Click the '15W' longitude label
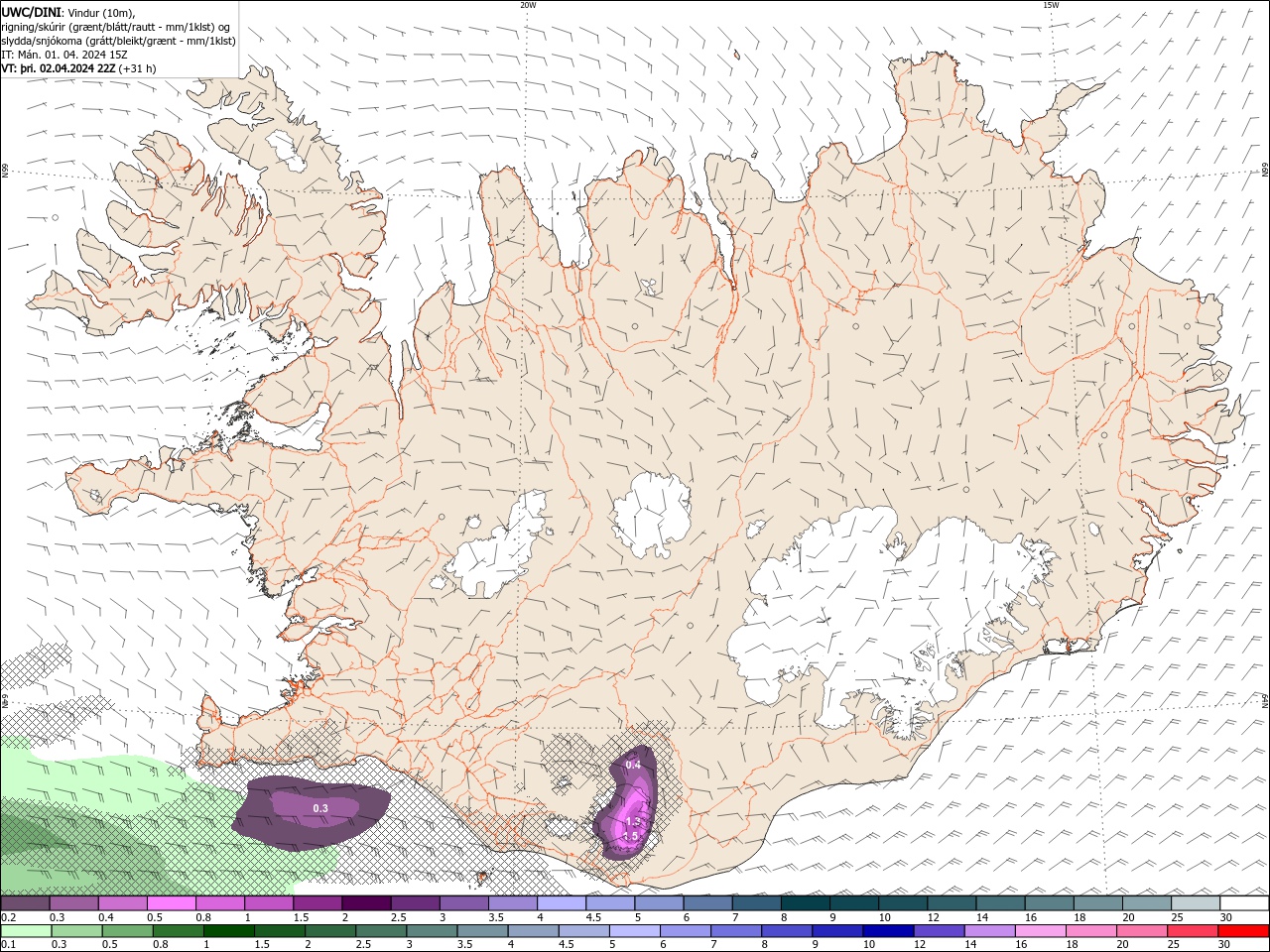This screenshot has height=952, width=1270. pyautogui.click(x=1051, y=5)
